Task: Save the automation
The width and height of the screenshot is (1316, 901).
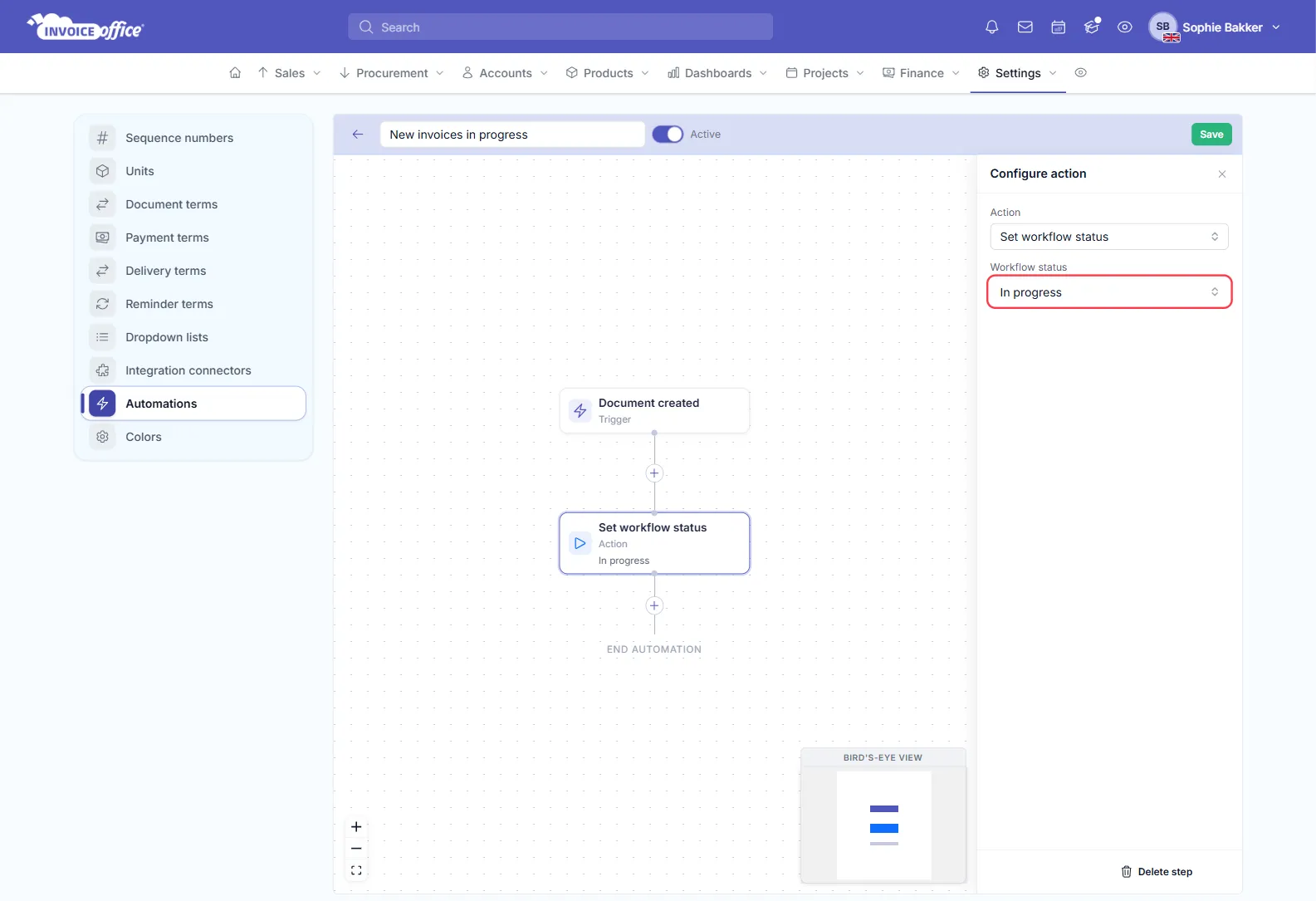Action: pos(1211,135)
